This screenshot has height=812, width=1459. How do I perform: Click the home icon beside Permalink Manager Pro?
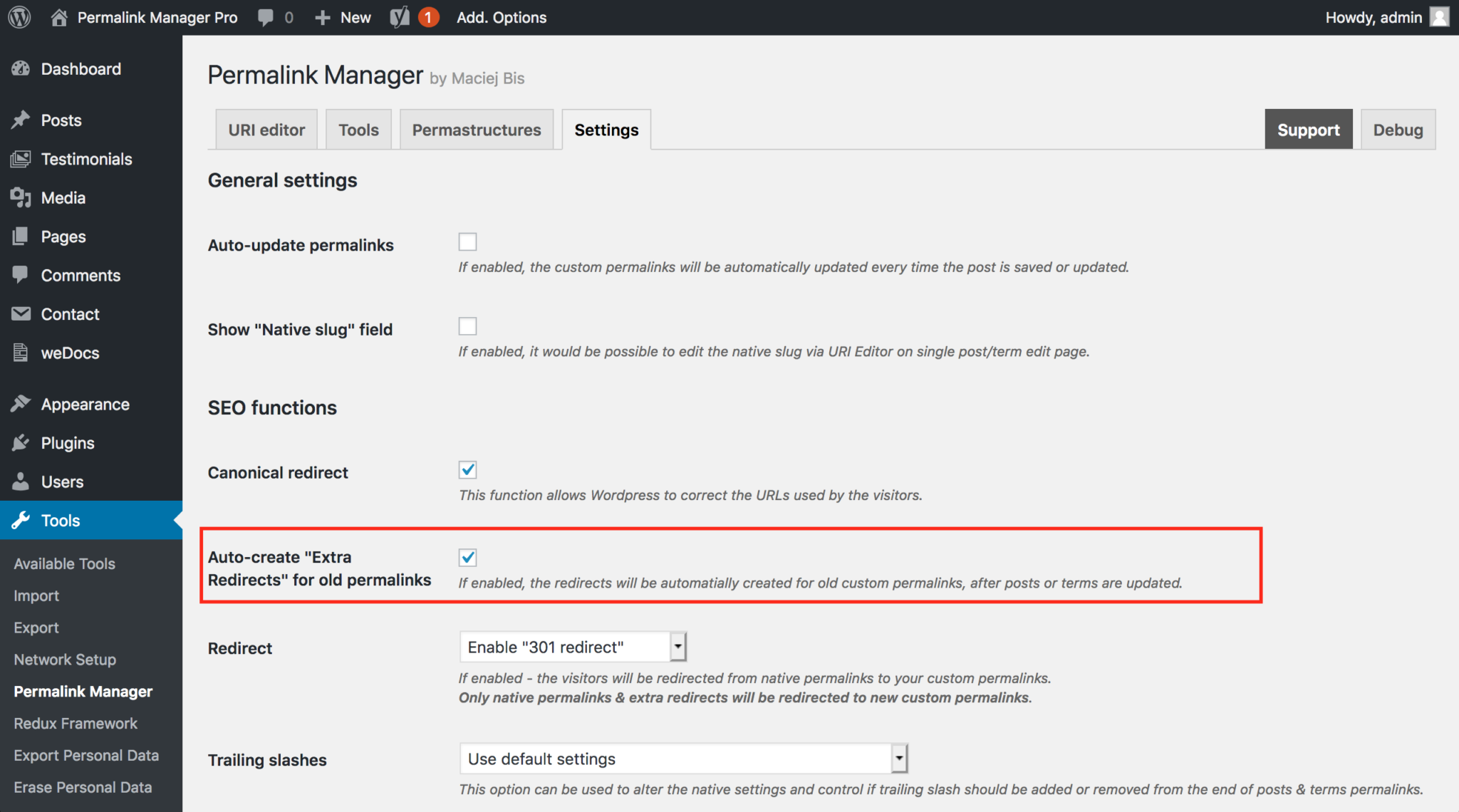coord(59,17)
